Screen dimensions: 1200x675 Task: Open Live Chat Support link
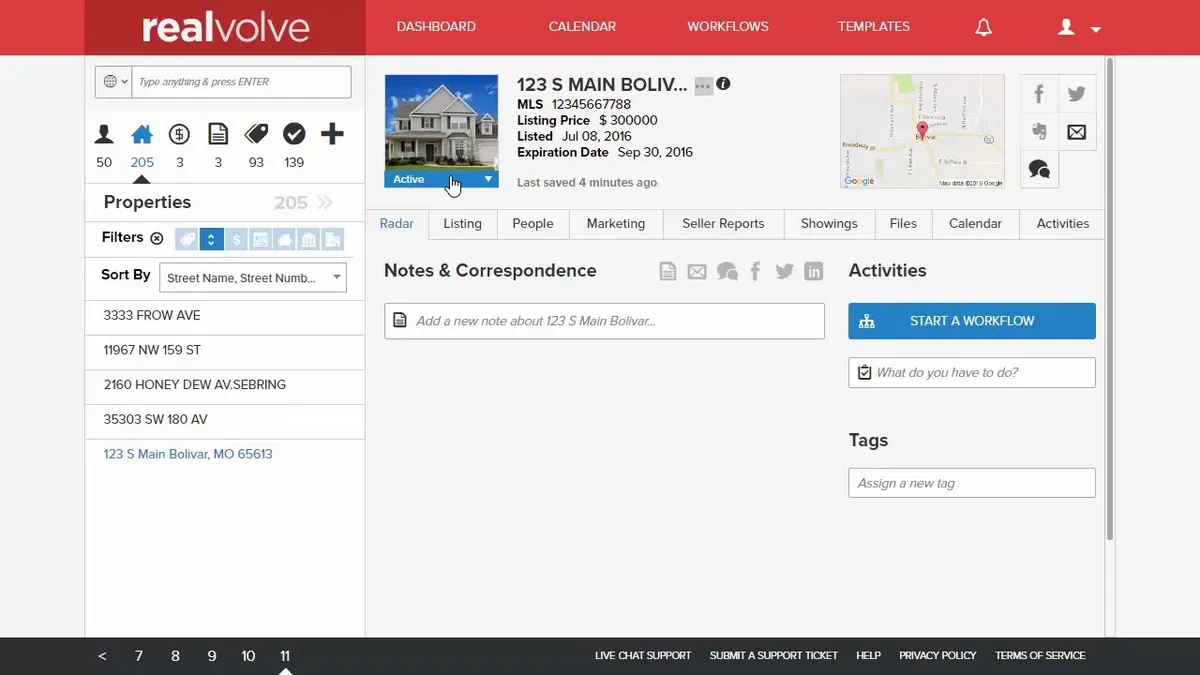[643, 656]
